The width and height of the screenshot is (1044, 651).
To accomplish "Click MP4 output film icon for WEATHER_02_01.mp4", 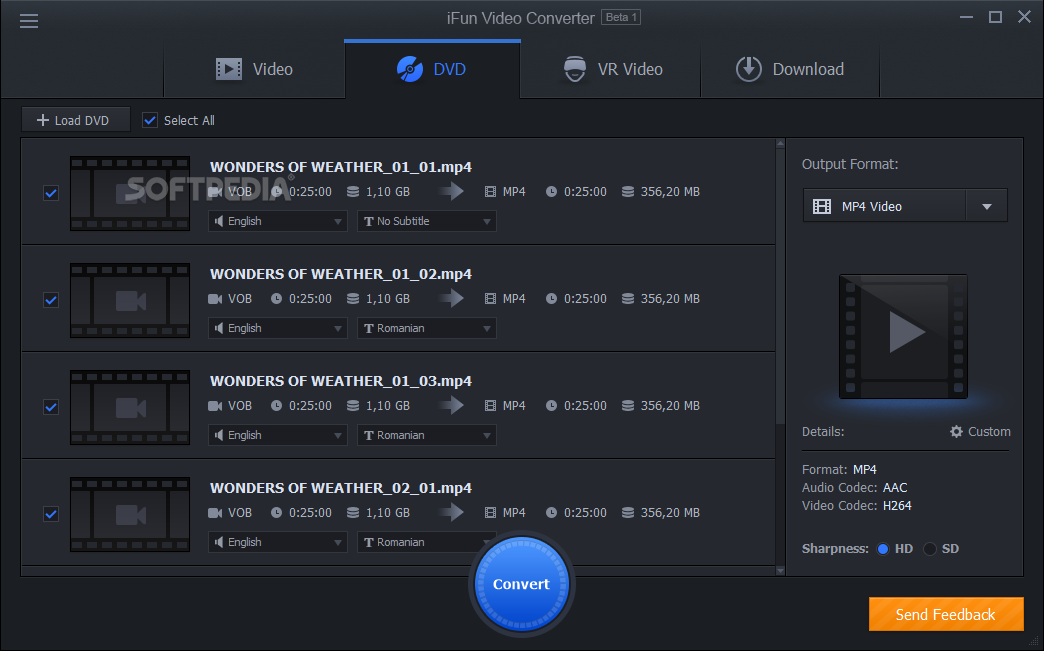I will pyautogui.click(x=491, y=513).
